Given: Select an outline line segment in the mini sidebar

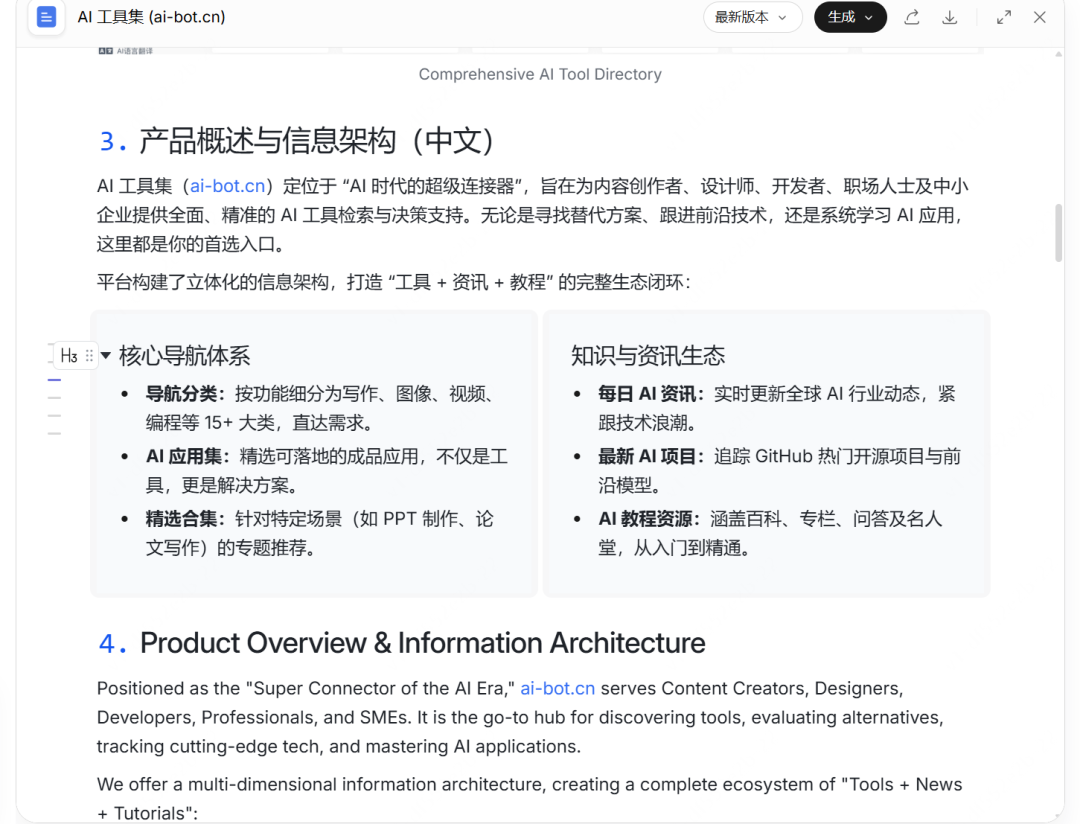Looking at the screenshot, I should point(54,396).
